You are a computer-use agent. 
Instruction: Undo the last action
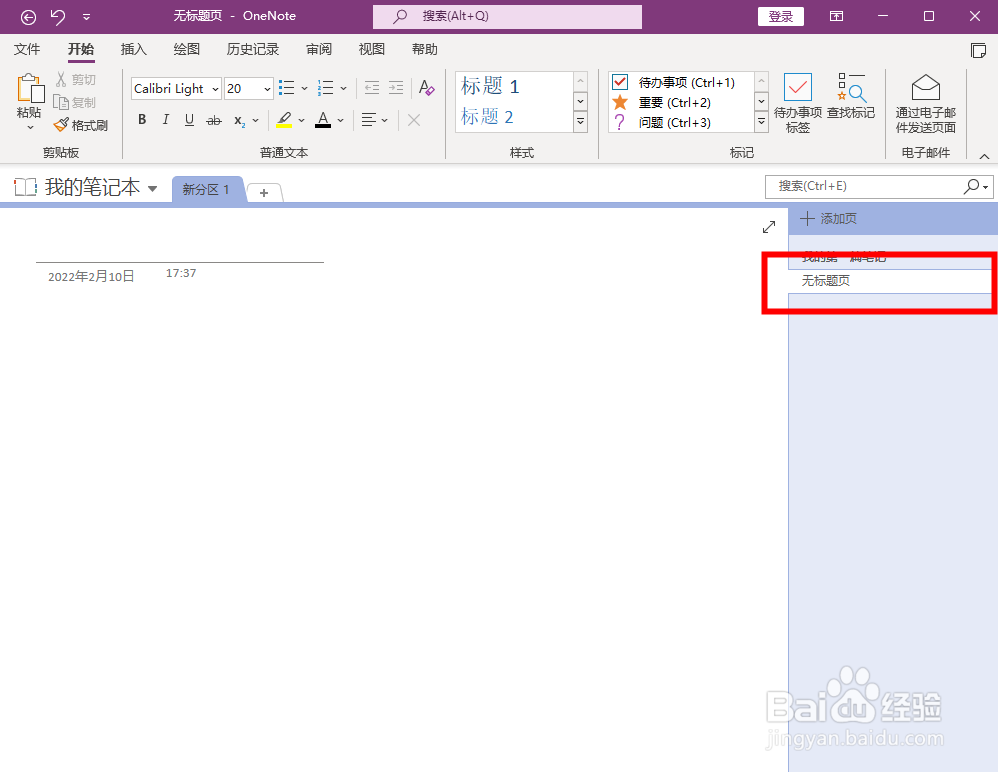tap(58, 17)
